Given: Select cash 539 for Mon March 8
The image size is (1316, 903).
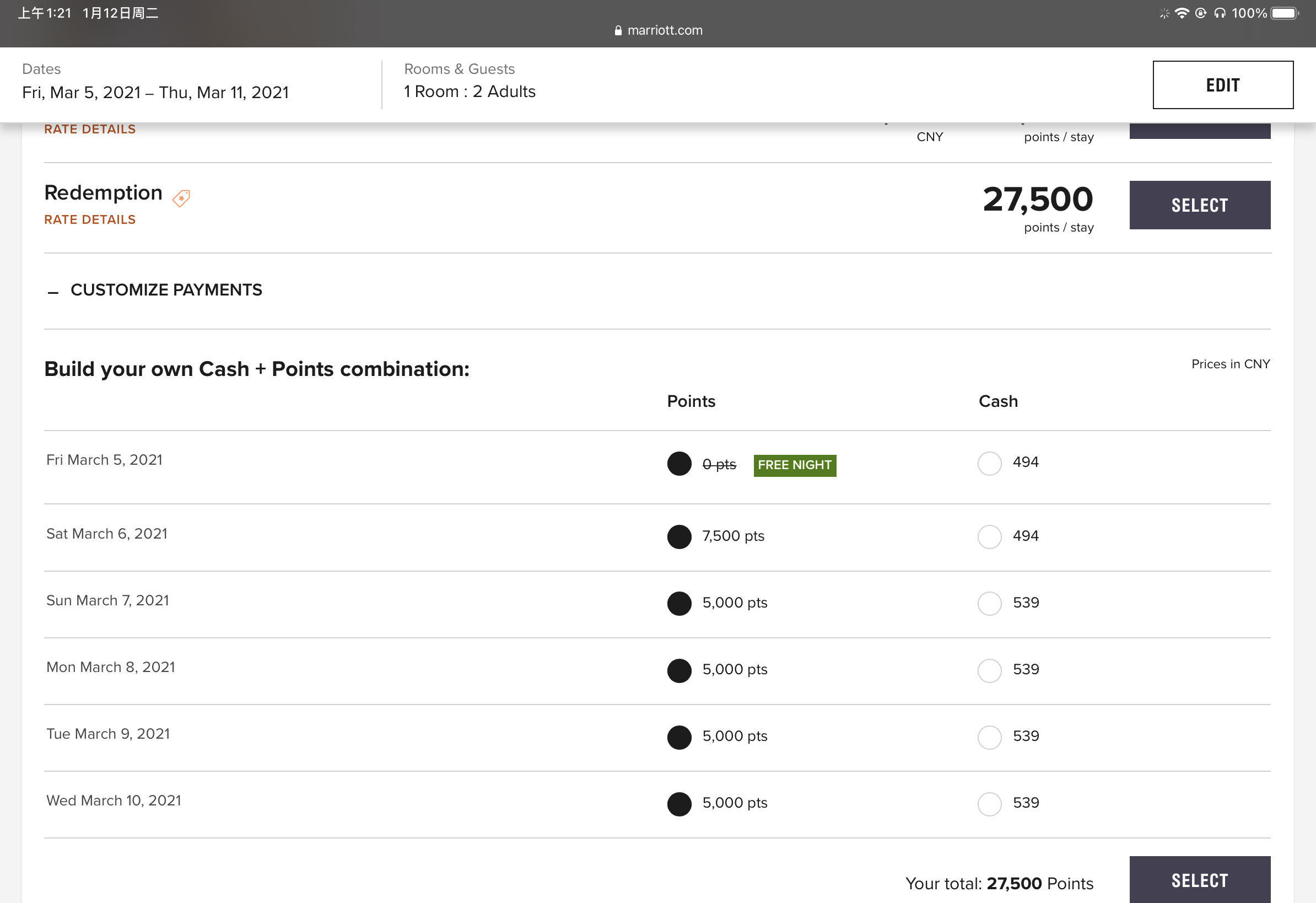Looking at the screenshot, I should tap(990, 670).
